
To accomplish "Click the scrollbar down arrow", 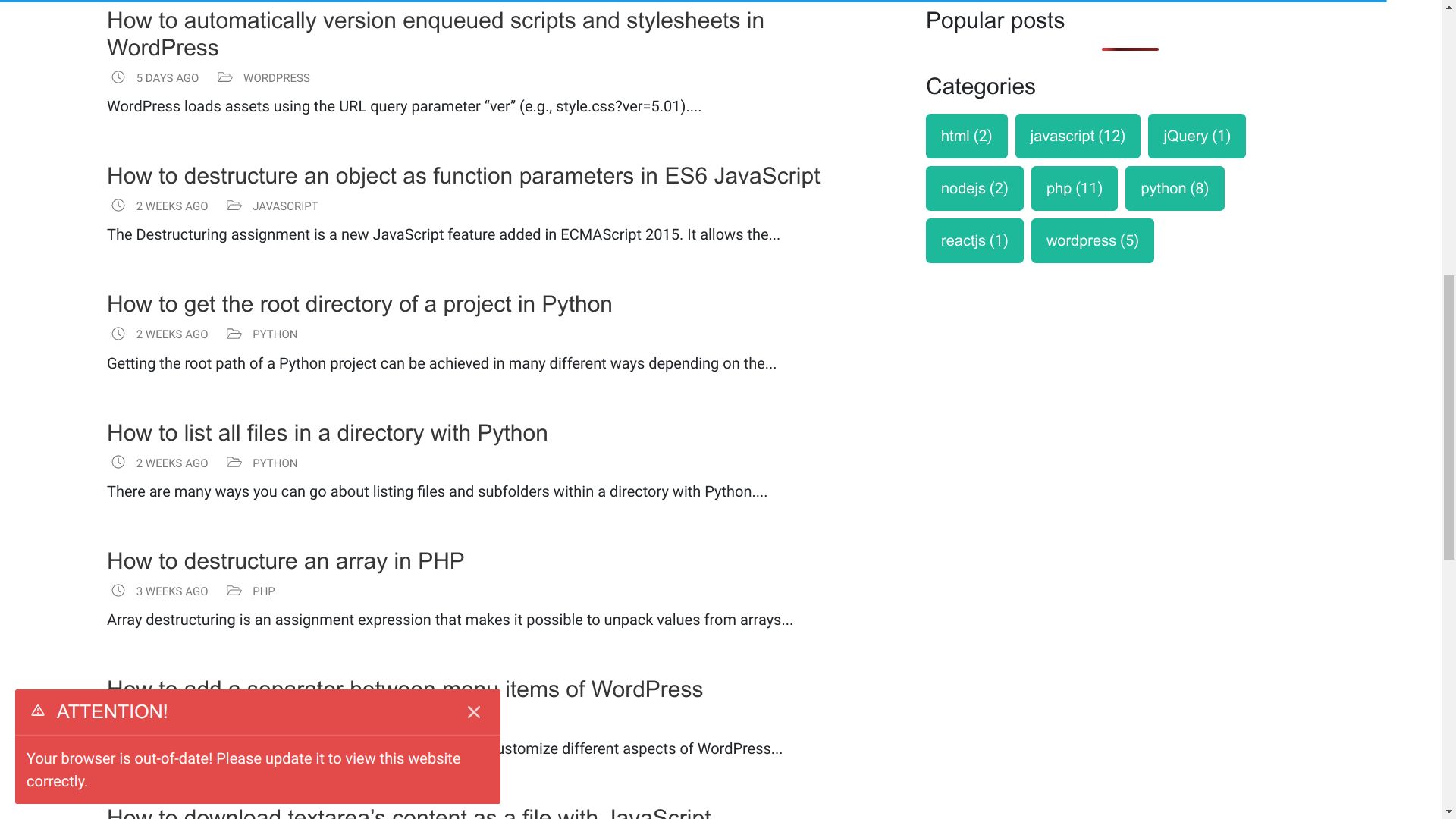I will [x=1448, y=810].
